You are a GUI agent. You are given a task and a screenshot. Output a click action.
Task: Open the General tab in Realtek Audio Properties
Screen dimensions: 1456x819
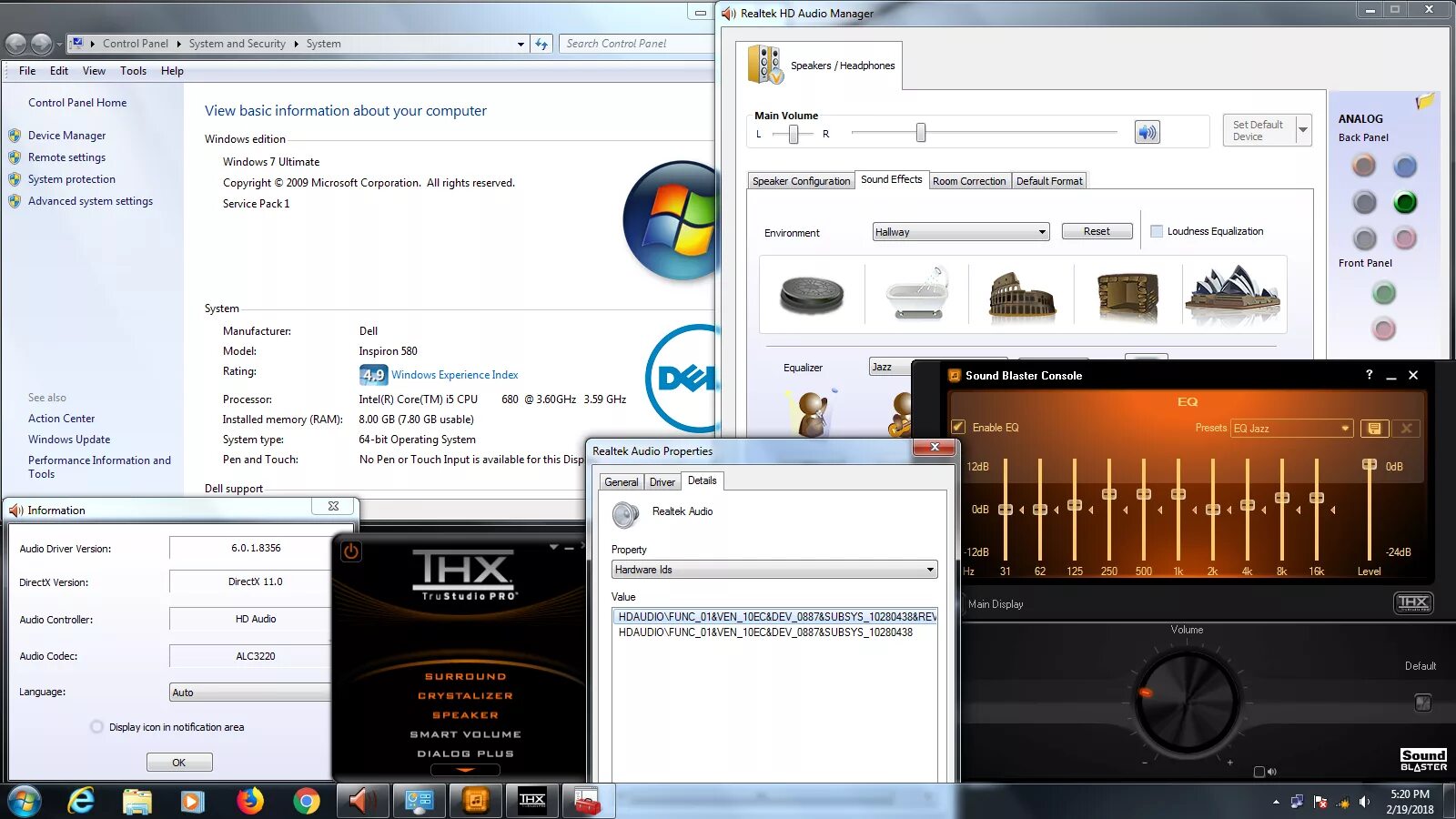[622, 482]
